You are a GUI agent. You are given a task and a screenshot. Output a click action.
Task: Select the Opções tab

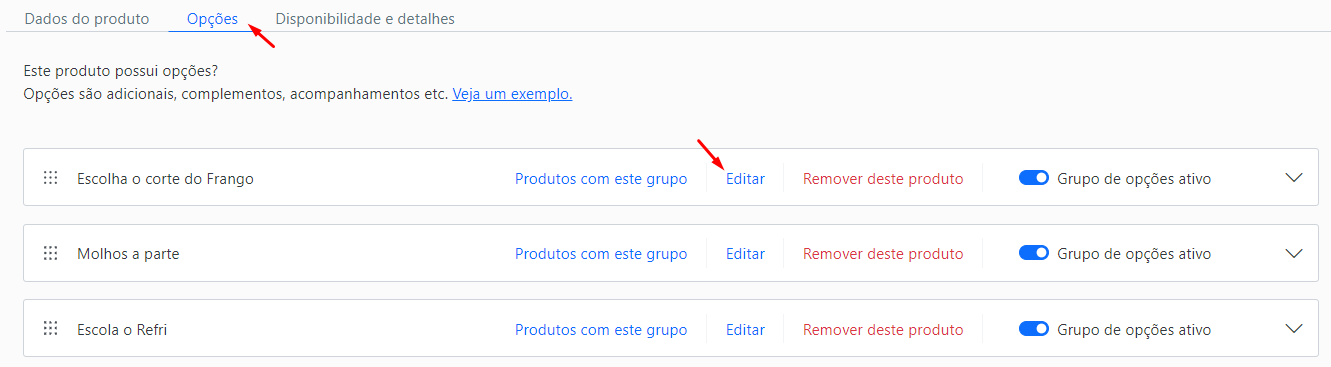[x=212, y=18]
